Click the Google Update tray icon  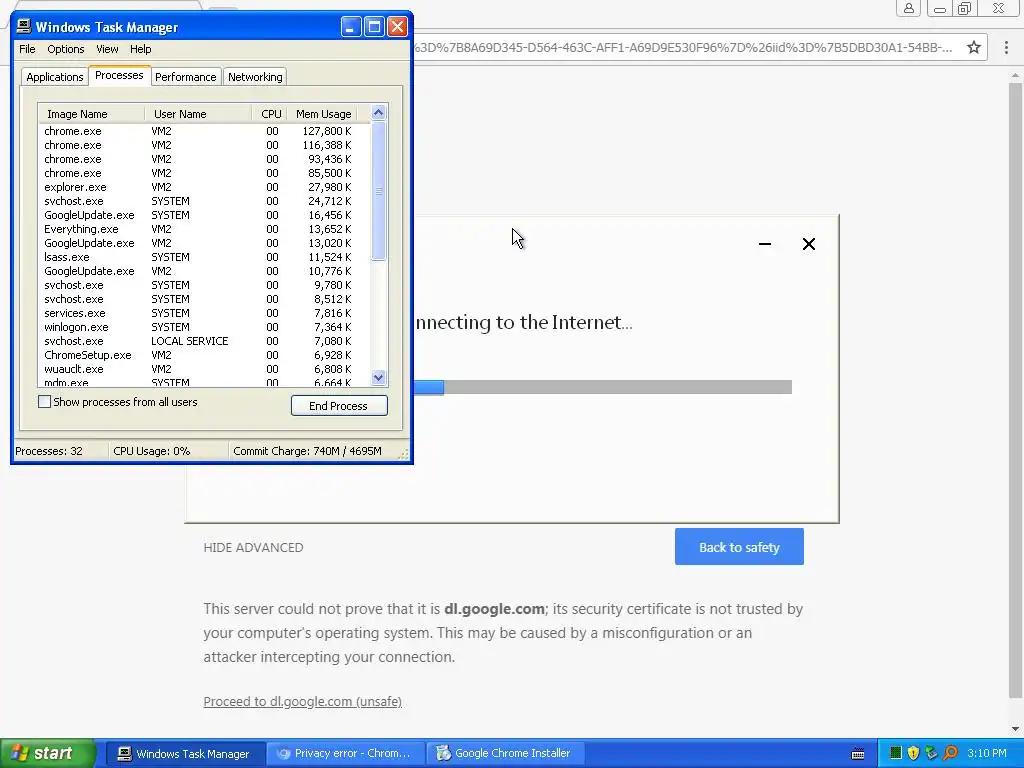(x=931, y=753)
